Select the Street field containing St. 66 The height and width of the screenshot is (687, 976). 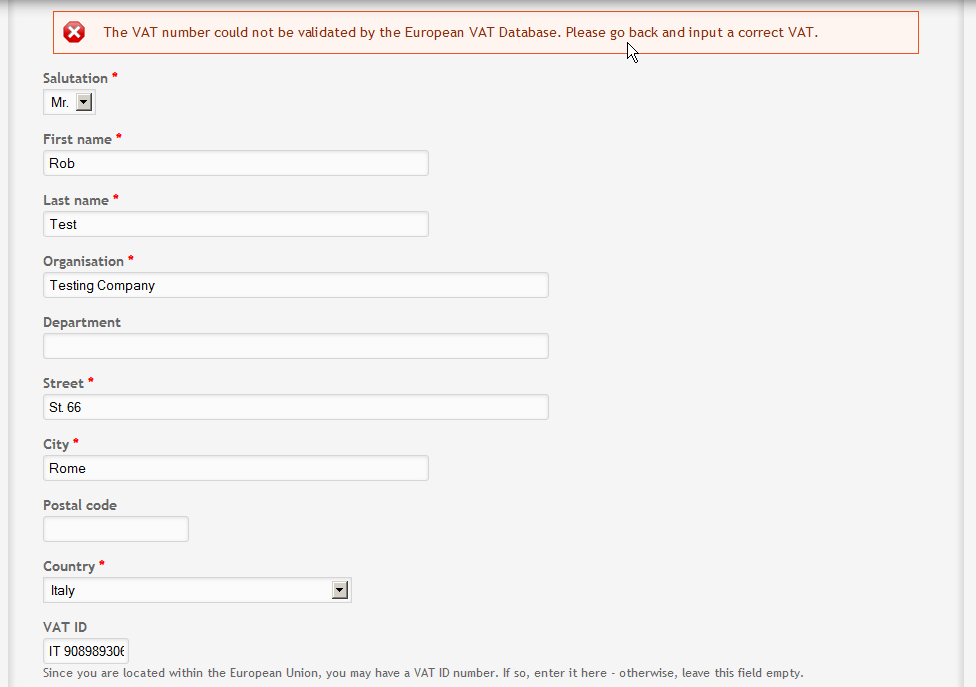click(296, 407)
